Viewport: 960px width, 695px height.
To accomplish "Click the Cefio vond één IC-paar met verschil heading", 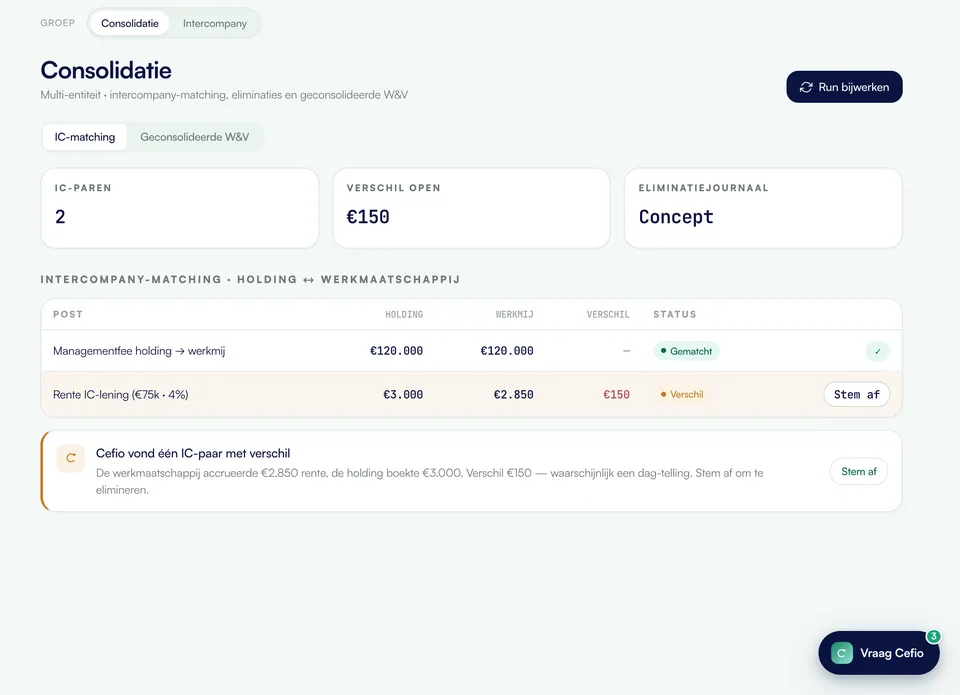I will [193, 453].
